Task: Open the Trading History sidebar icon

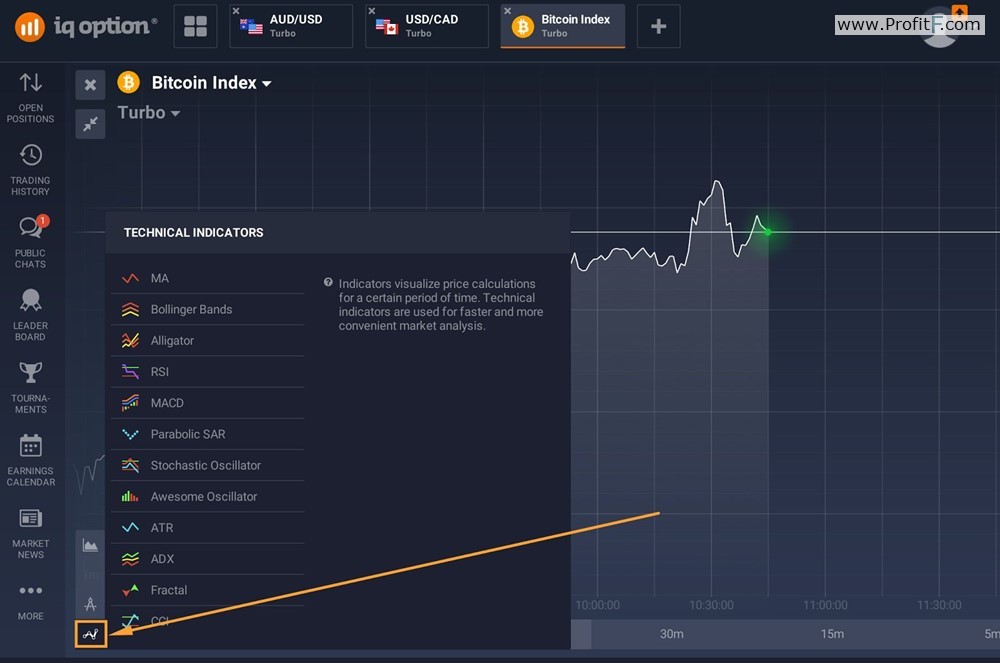Action: coord(31,170)
